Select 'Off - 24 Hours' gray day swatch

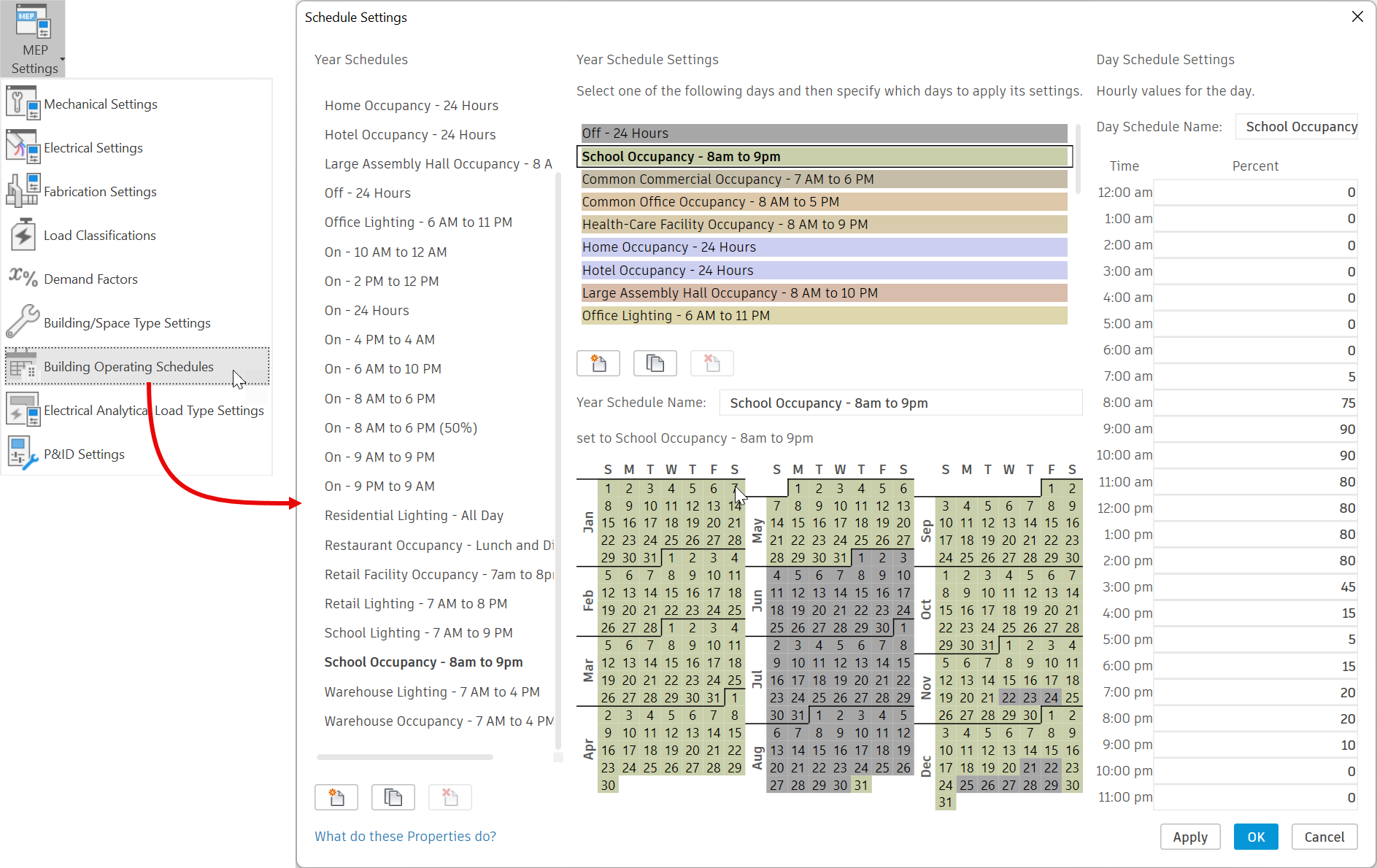tap(824, 133)
